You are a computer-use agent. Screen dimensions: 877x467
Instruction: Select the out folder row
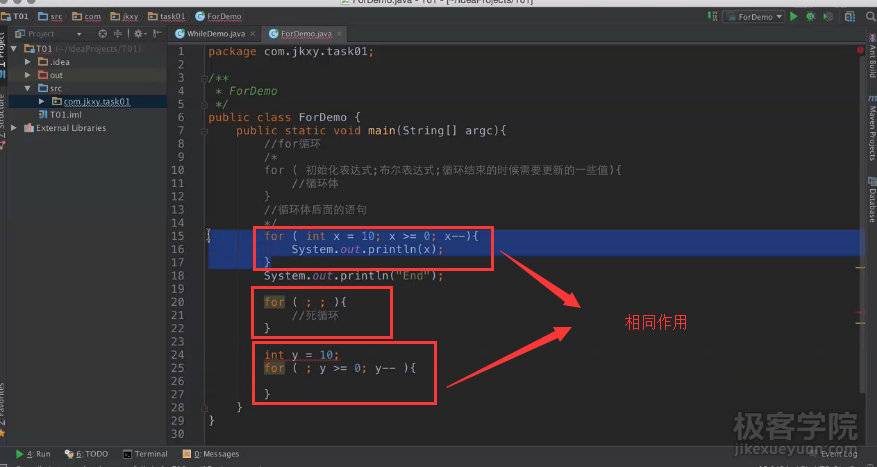tap(88, 75)
